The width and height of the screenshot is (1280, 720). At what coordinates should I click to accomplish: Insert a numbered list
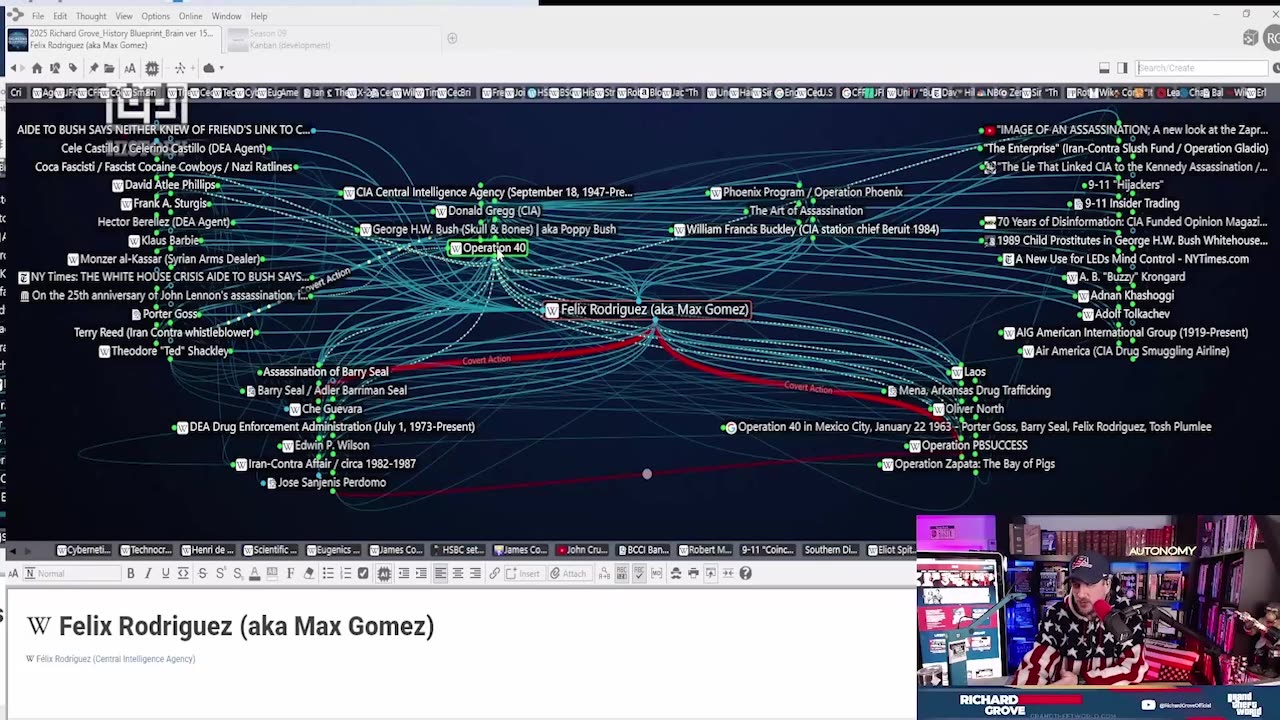(x=347, y=573)
